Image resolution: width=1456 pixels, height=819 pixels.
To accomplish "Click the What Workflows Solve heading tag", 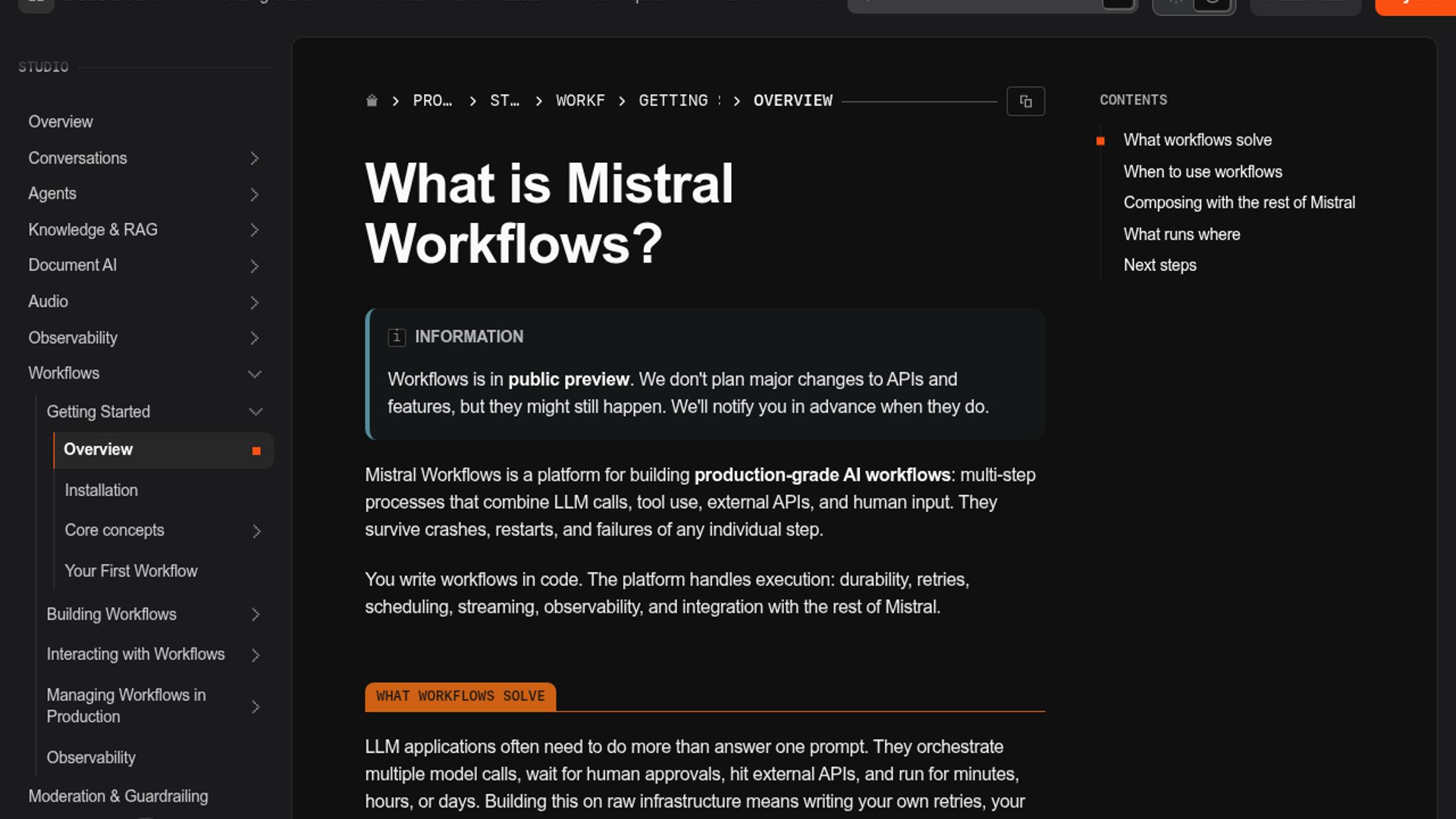I will point(460,696).
